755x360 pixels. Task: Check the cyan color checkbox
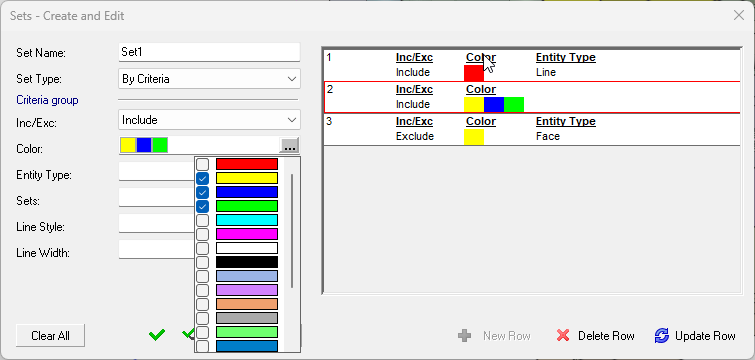(x=203, y=220)
